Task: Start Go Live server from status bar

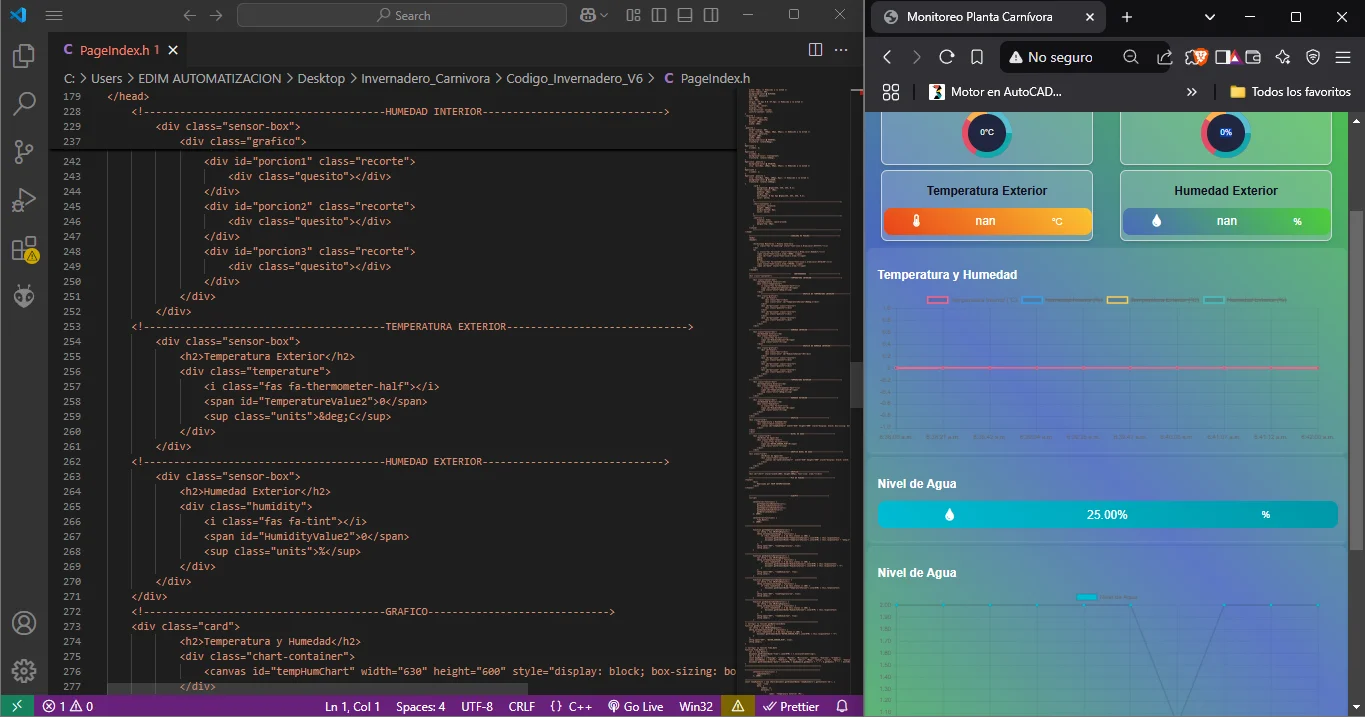Action: (x=635, y=706)
